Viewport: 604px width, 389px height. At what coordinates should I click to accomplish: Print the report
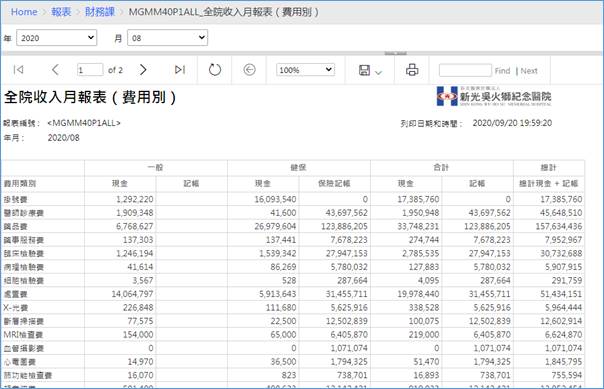(x=412, y=70)
